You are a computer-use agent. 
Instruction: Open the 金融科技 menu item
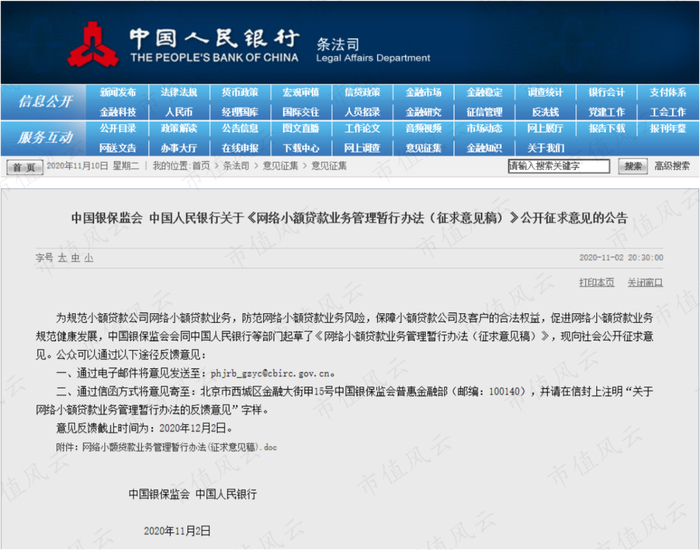118,112
